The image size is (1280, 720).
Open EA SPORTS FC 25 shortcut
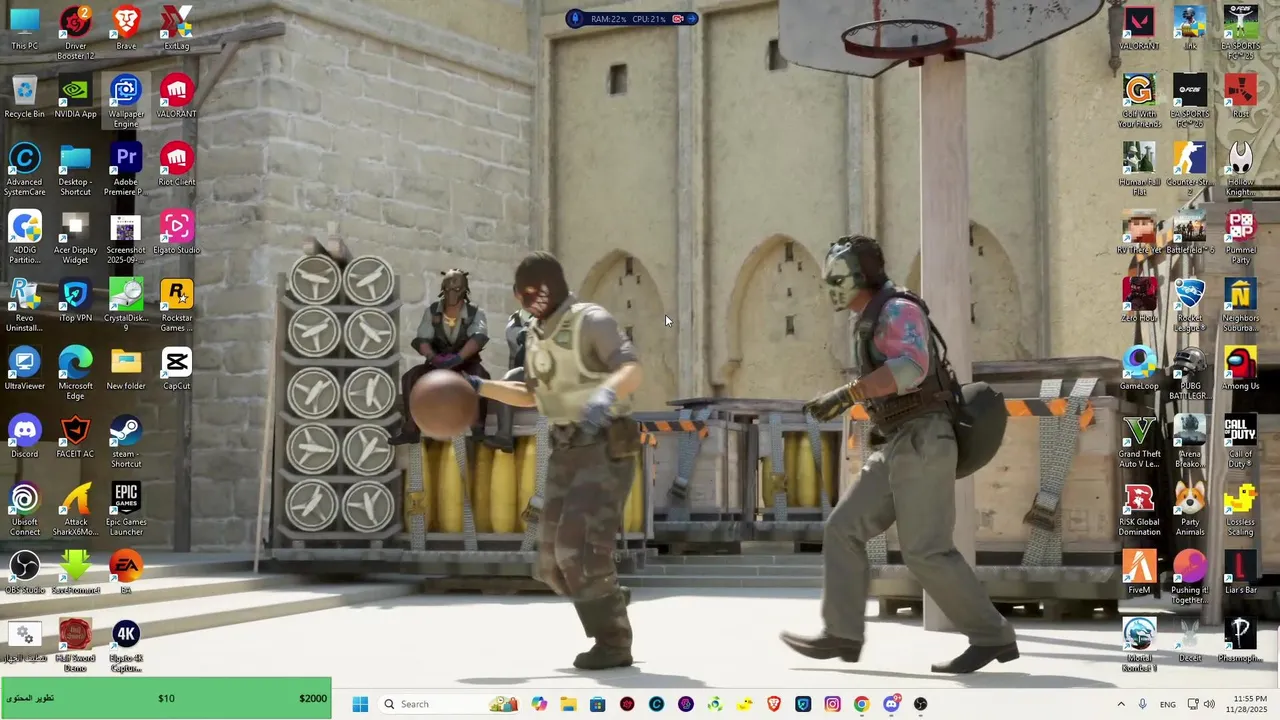[x=1241, y=32]
